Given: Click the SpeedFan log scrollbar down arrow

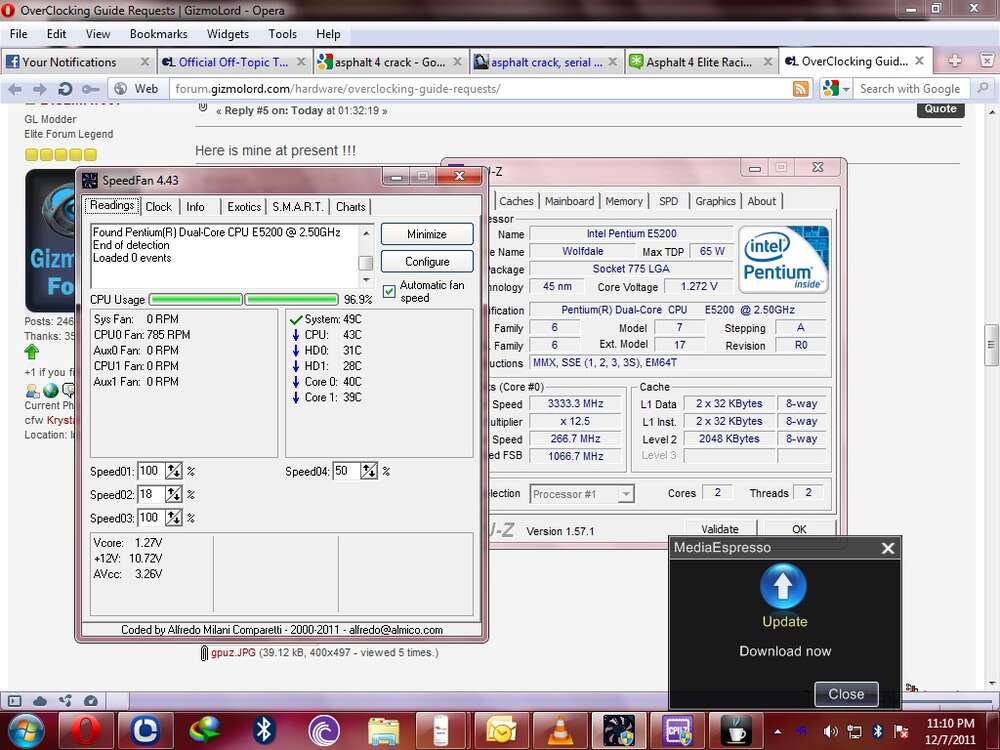Looking at the screenshot, I should tap(366, 281).
